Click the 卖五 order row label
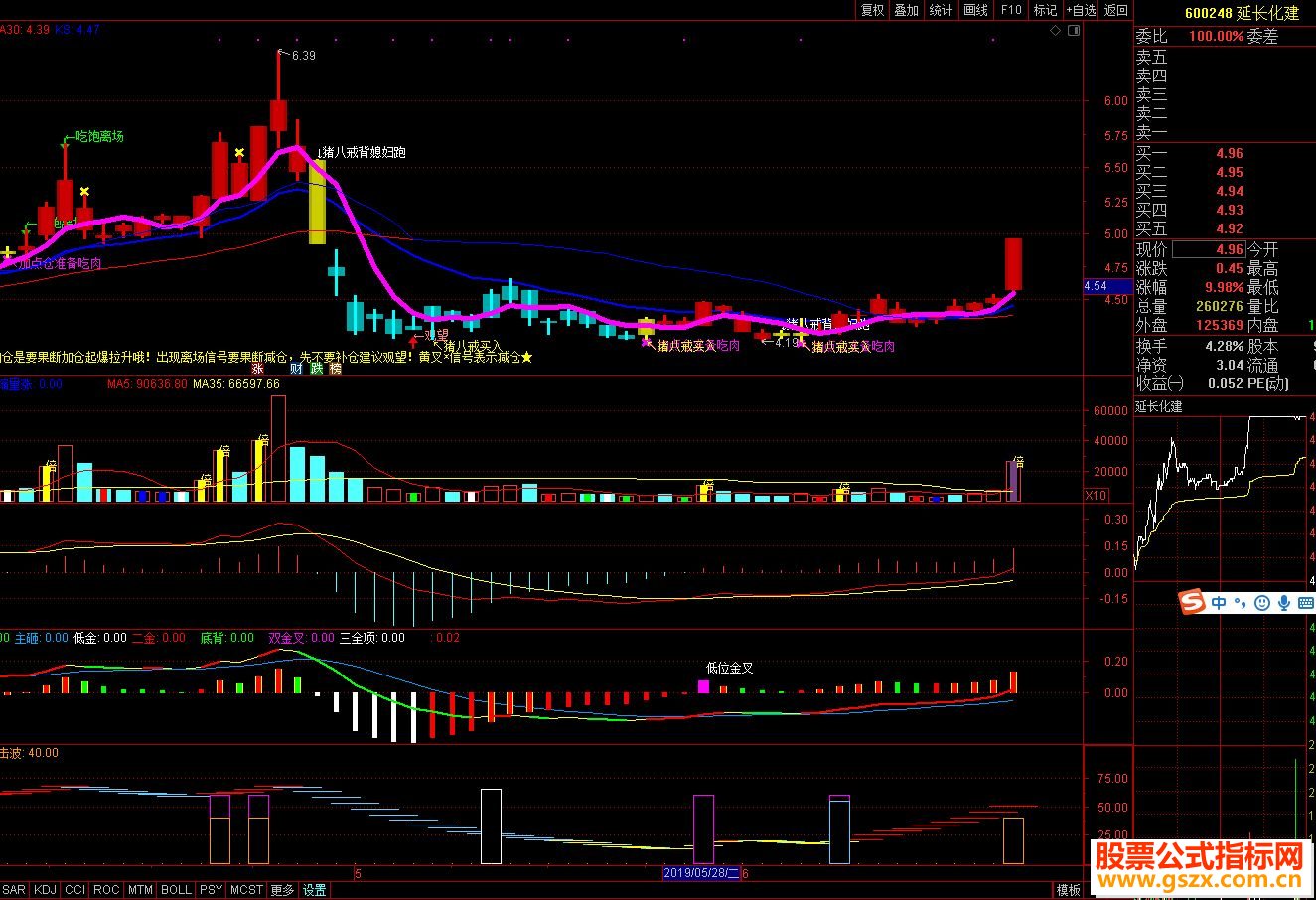 click(x=1152, y=58)
